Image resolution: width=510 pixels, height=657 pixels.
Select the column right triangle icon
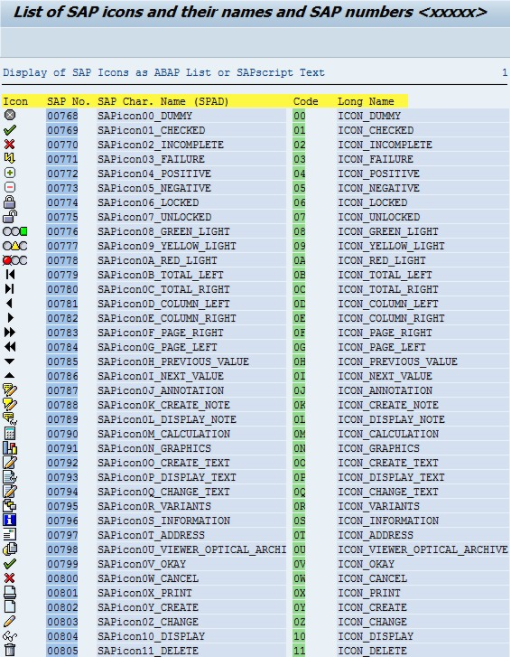(10, 318)
